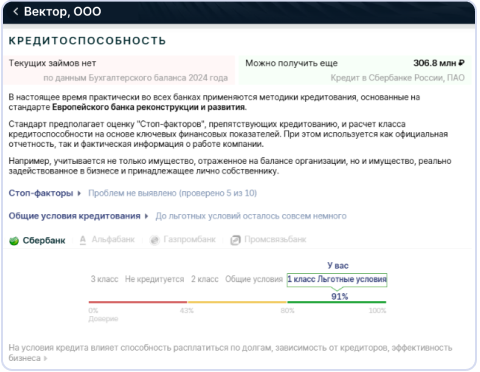The height and width of the screenshot is (372, 480).
Task: Click the '1 класс Льготные условия' box
Action: tap(337, 279)
